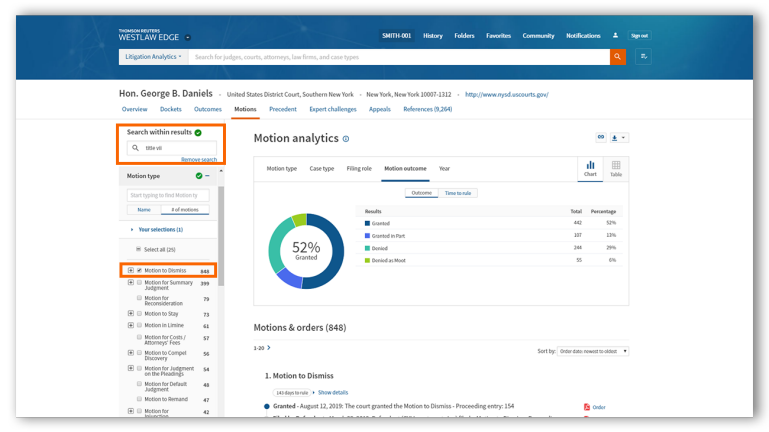769x432 pixels.
Task: Tick the Motion to Stay checkbox
Action: (x=139, y=314)
